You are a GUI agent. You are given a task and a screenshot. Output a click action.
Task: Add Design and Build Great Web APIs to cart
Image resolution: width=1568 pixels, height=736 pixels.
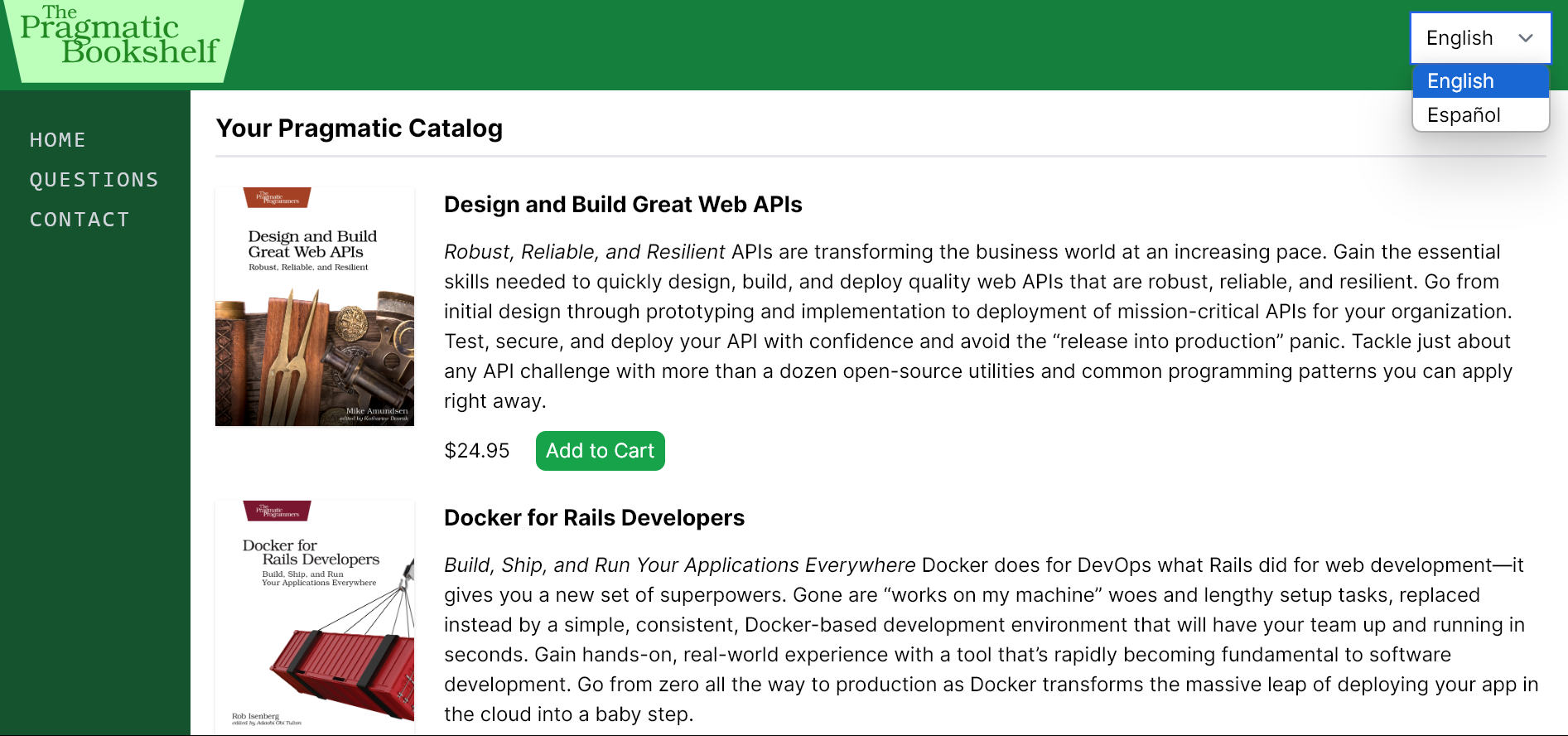click(600, 451)
